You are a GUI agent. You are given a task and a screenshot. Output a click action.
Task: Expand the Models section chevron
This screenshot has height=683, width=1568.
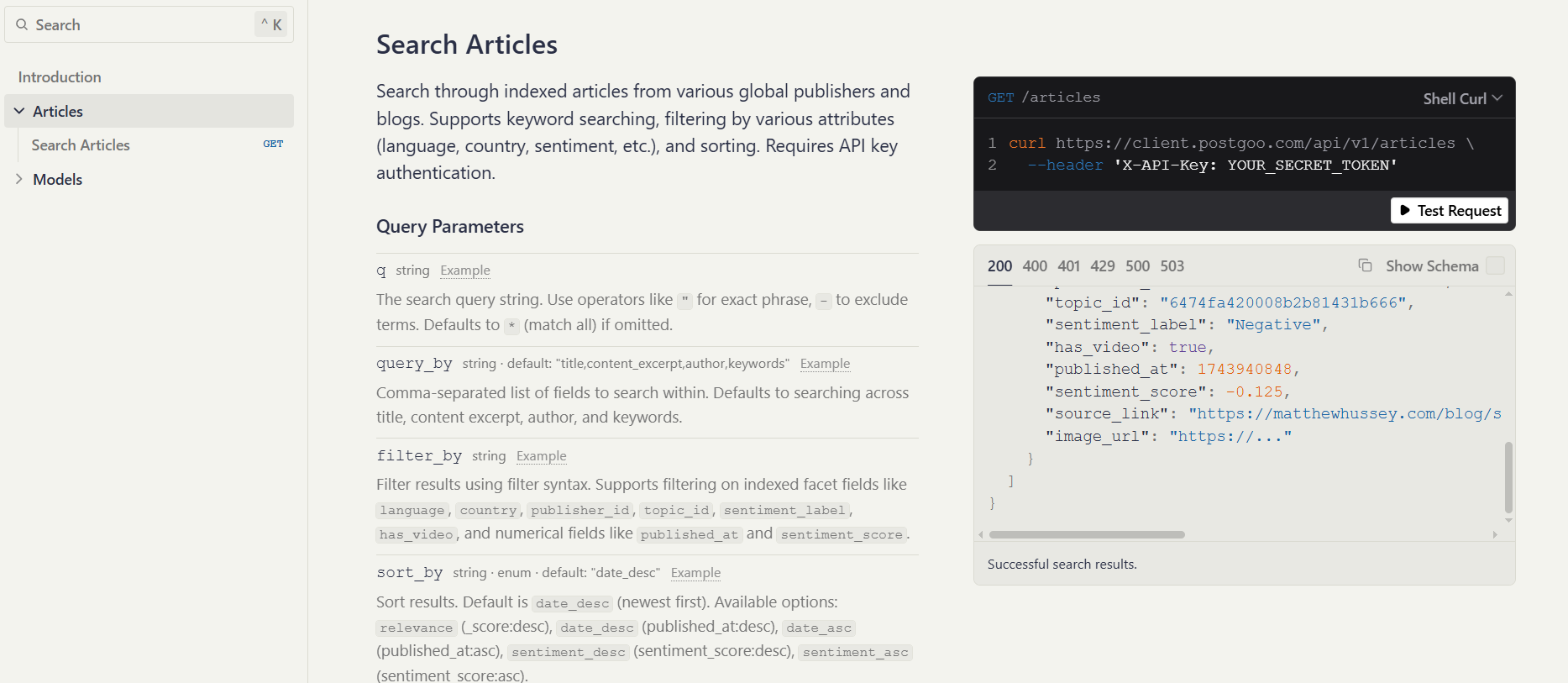pos(19,179)
